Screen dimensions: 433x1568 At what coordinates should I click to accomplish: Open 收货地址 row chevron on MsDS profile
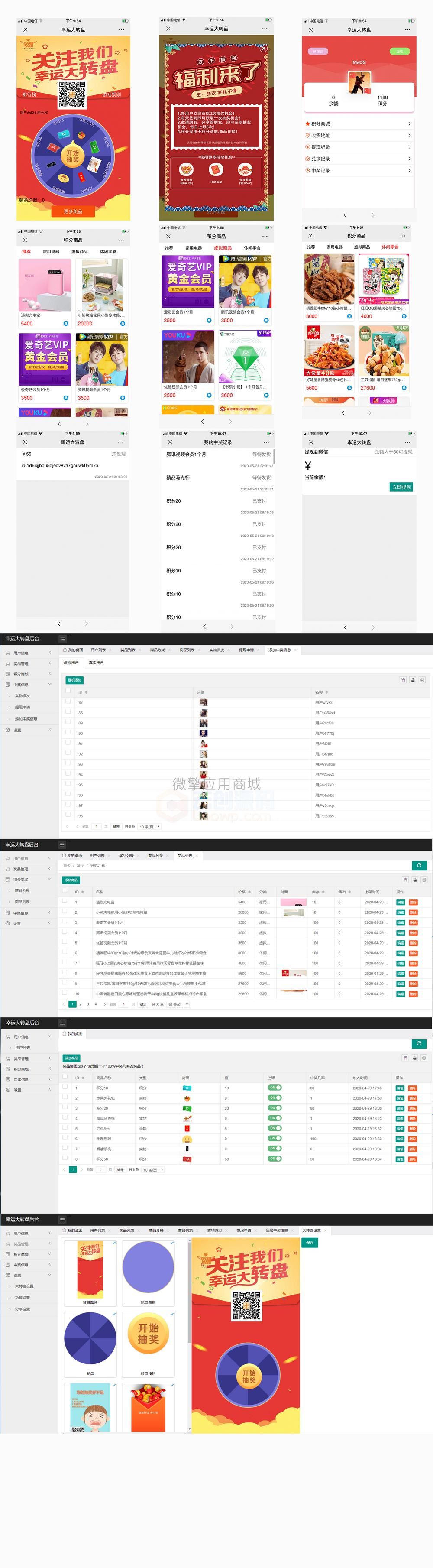(409, 135)
